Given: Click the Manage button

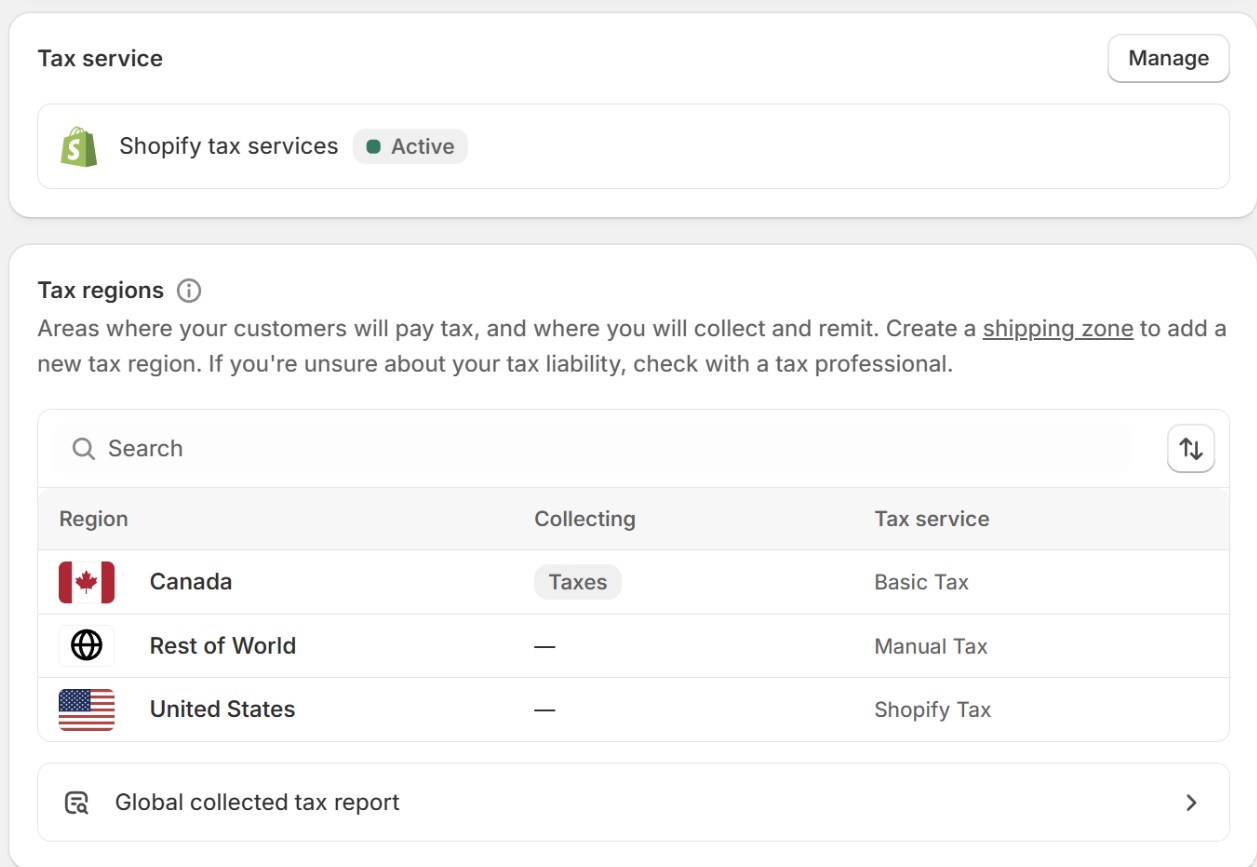Looking at the screenshot, I should pos(1168,58).
